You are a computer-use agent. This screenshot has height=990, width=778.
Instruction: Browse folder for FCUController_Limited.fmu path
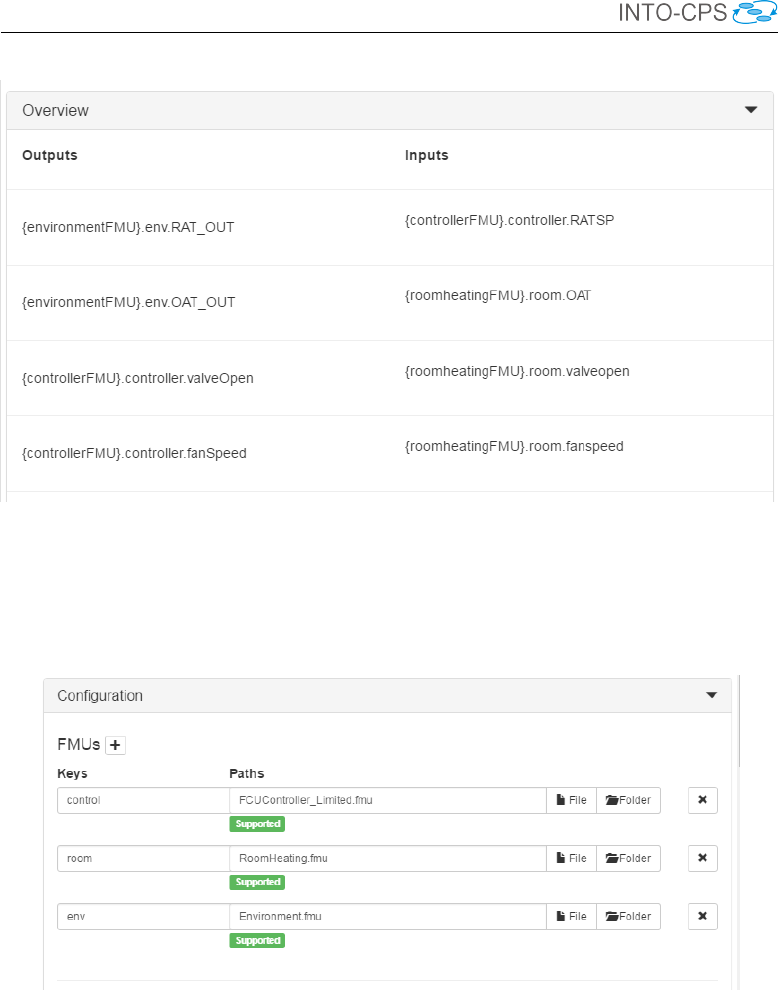click(x=628, y=800)
